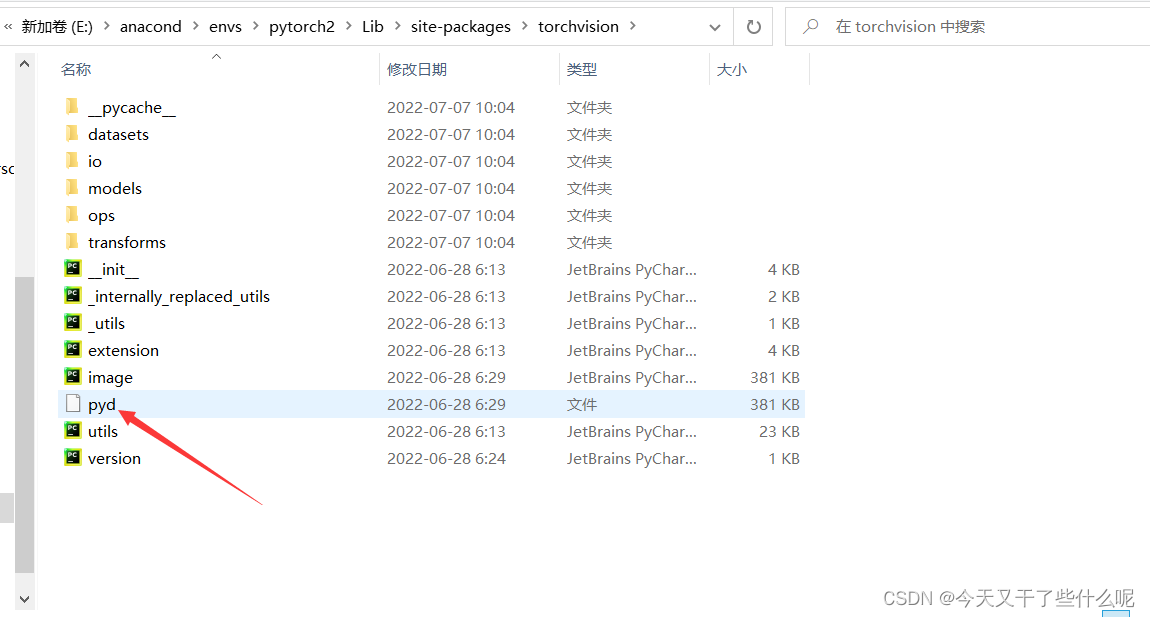Show hidden breadcrumb path with double chevron
Viewport: 1150px width, 617px height.
point(8,26)
